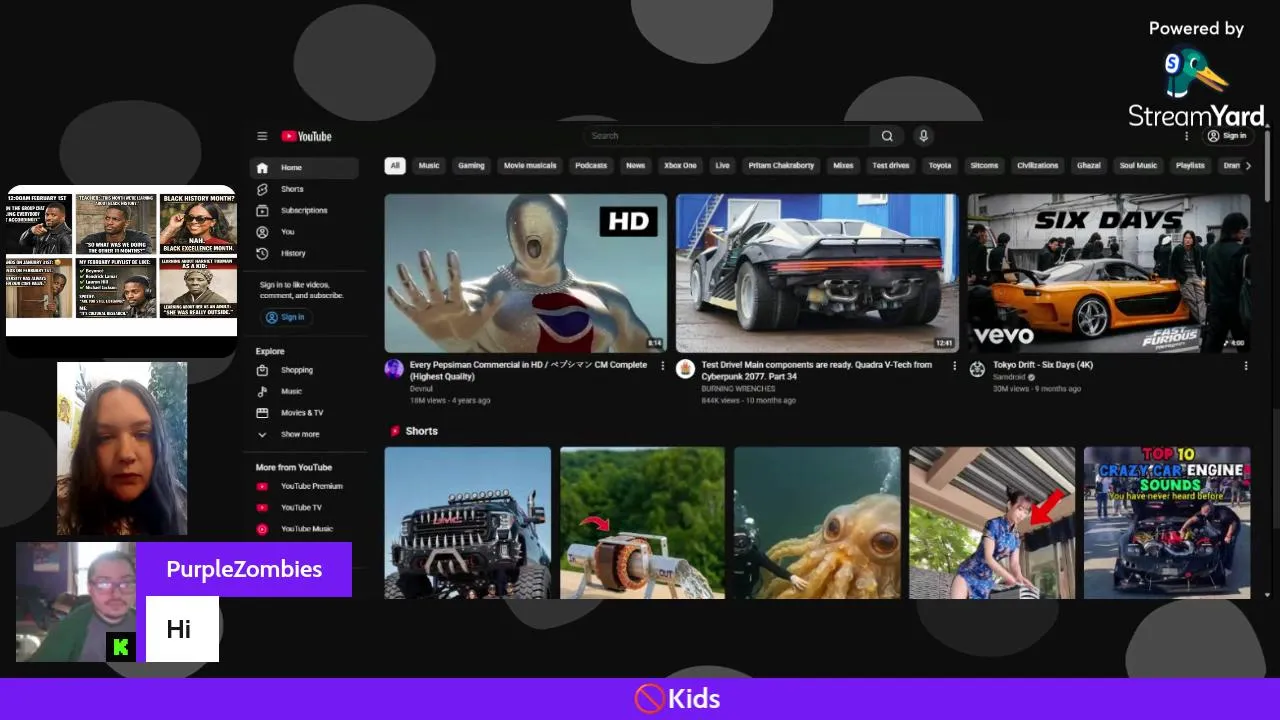1280x720 pixels.
Task: Click Sign in button at top right
Action: pyautogui.click(x=1227, y=136)
